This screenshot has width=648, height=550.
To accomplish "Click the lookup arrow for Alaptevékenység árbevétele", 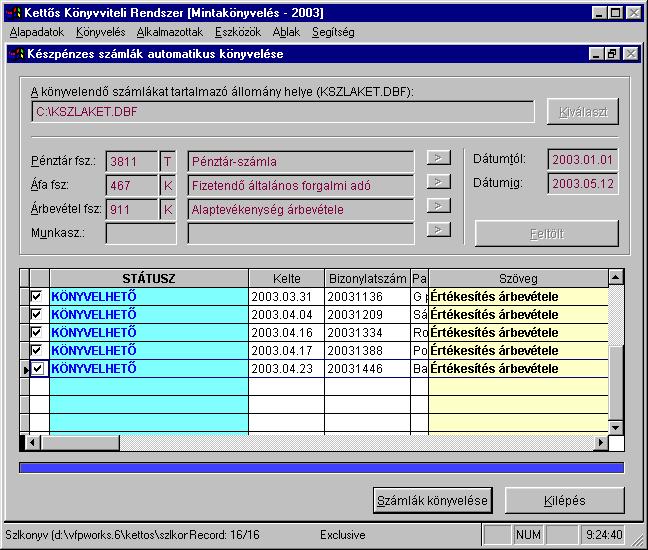I will tap(438, 206).
